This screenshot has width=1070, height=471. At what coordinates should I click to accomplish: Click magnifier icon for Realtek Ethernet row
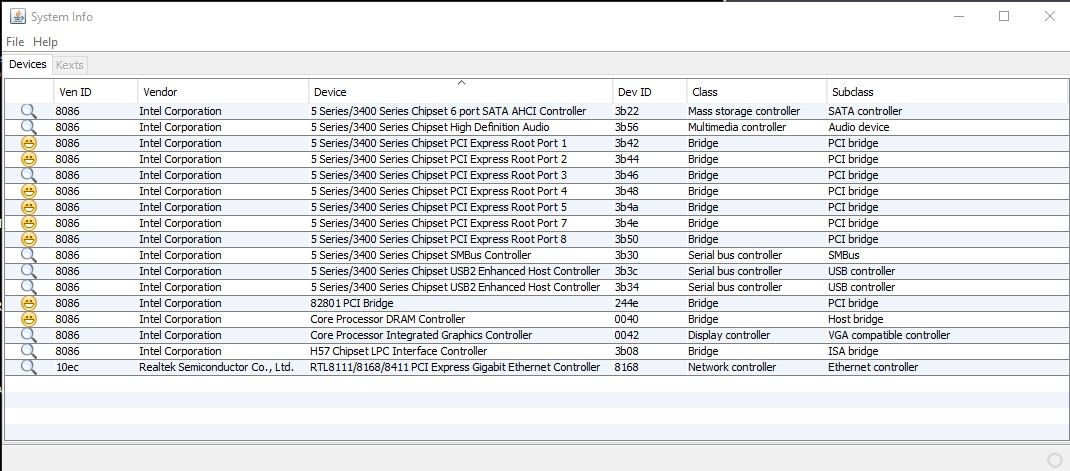28,367
